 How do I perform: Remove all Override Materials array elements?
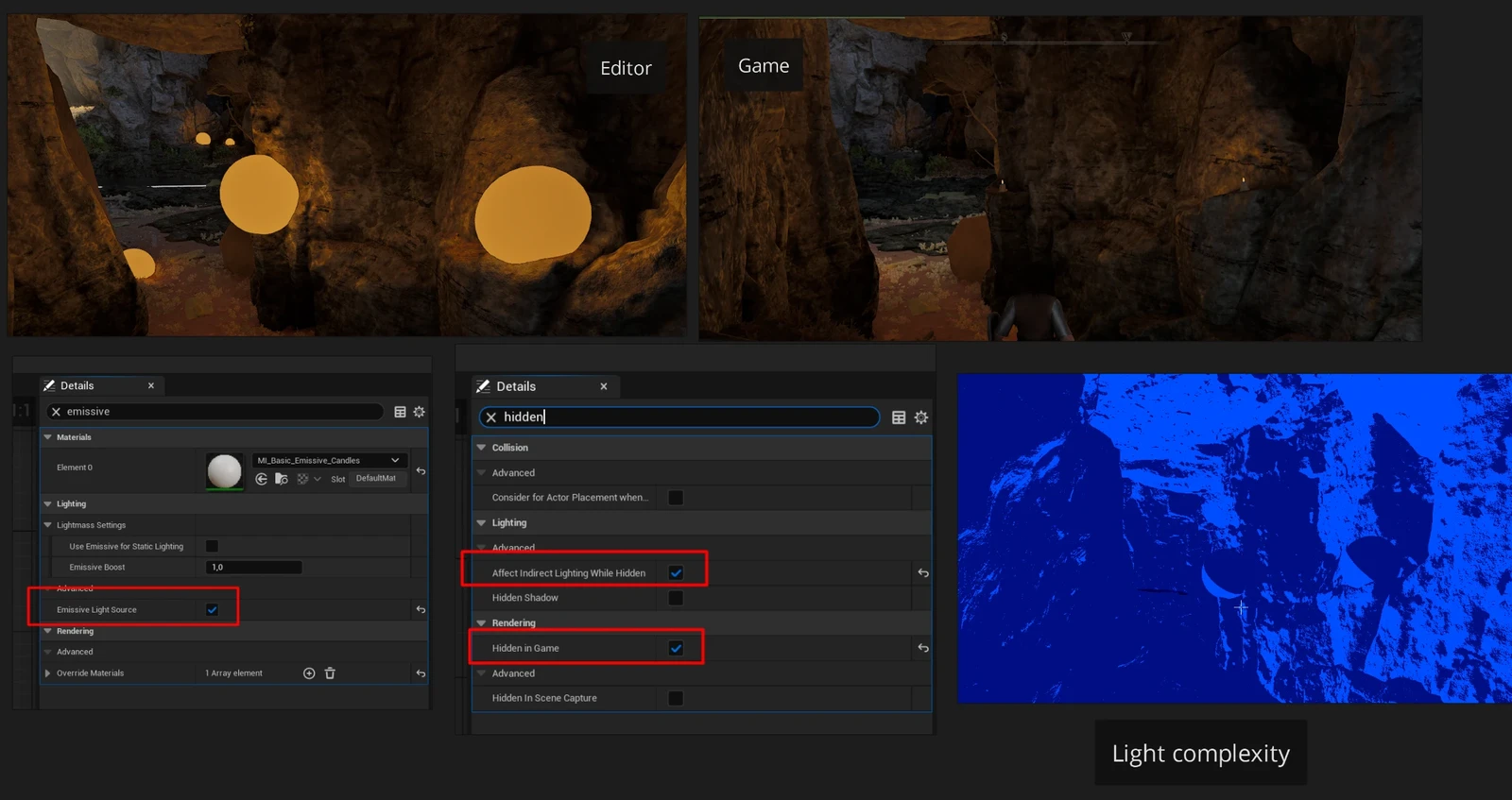(x=330, y=673)
